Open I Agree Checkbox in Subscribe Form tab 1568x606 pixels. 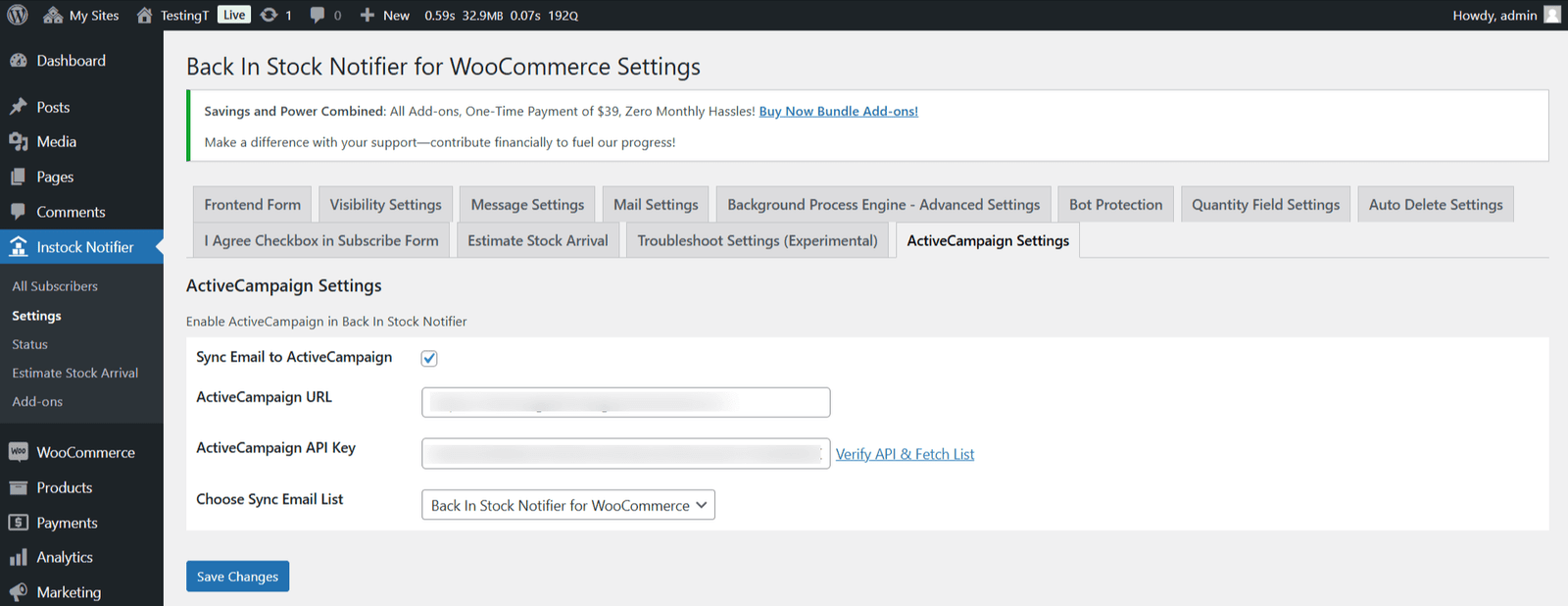tap(321, 240)
